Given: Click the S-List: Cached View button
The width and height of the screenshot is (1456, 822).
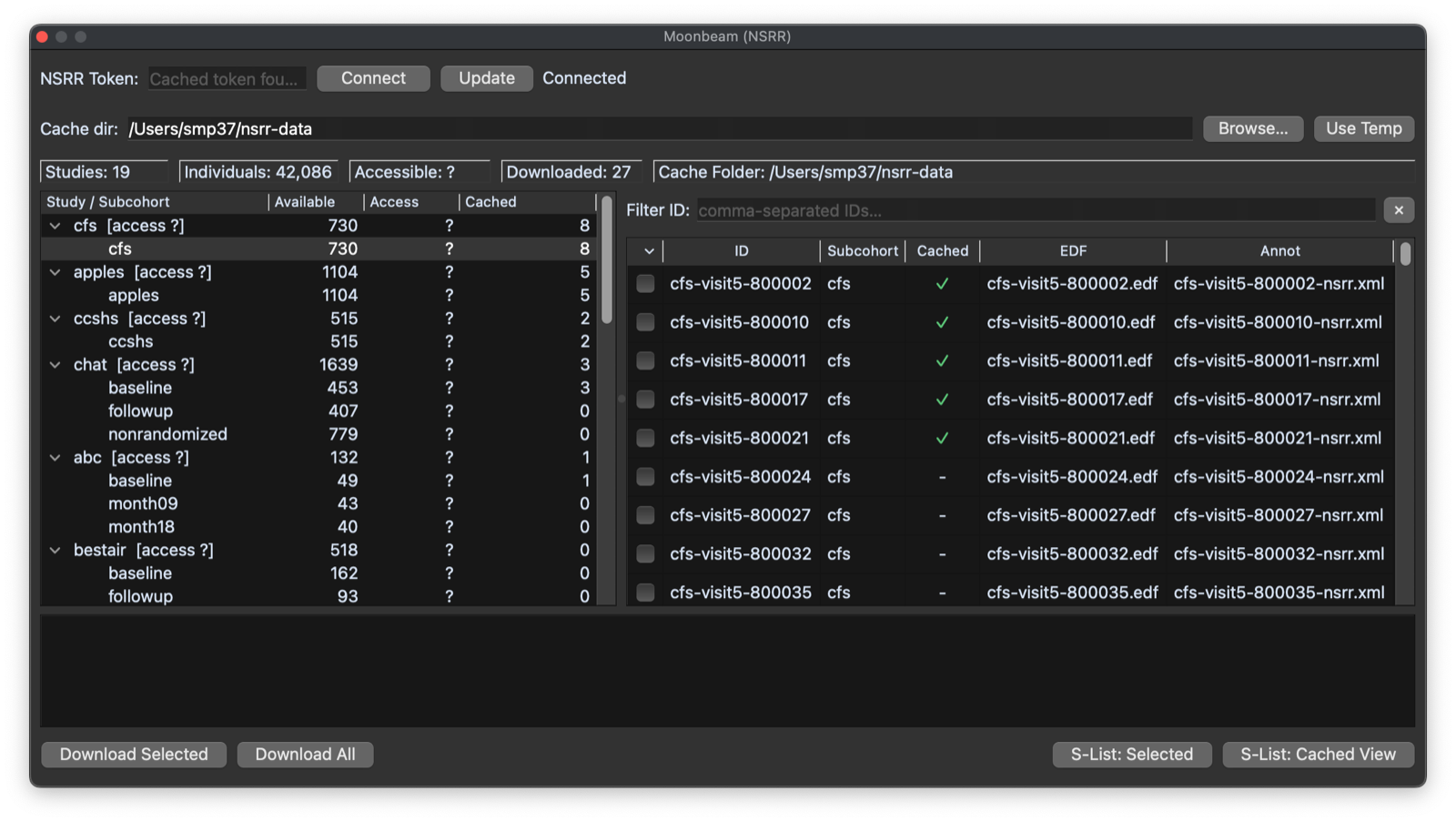Looking at the screenshot, I should point(1317,755).
